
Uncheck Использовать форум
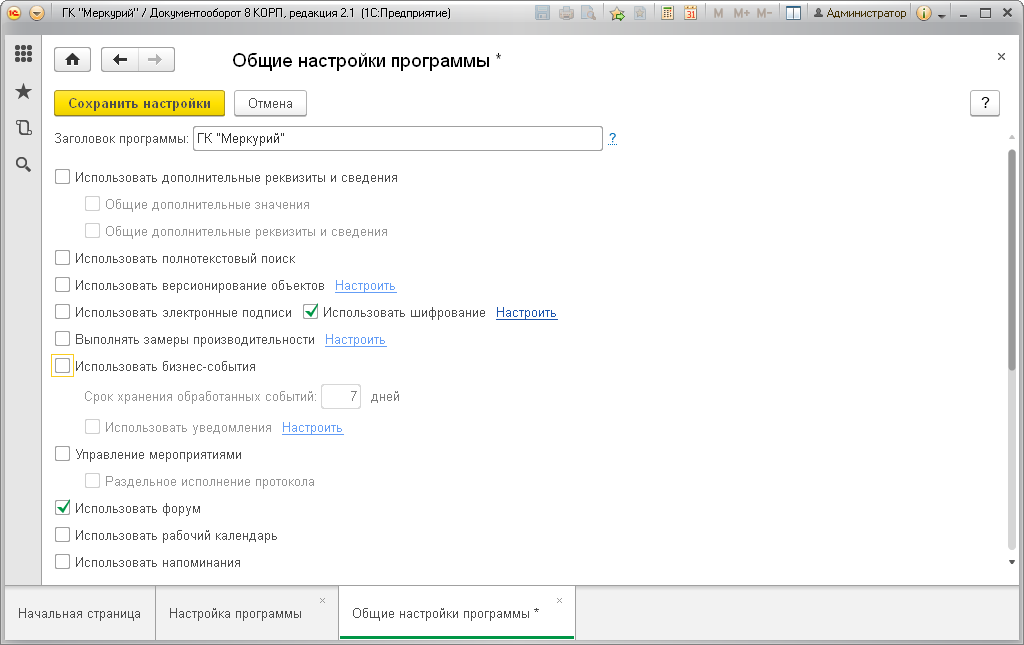pyautogui.click(x=62, y=508)
